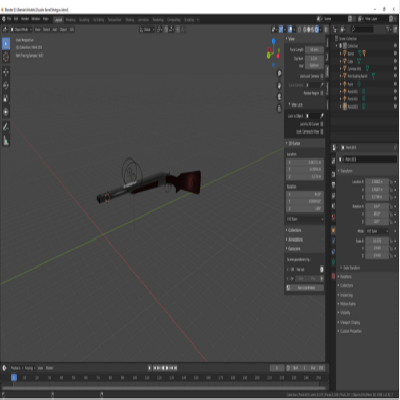
Task: Switch to the Sculpting workspace tab
Action: click(x=84, y=20)
